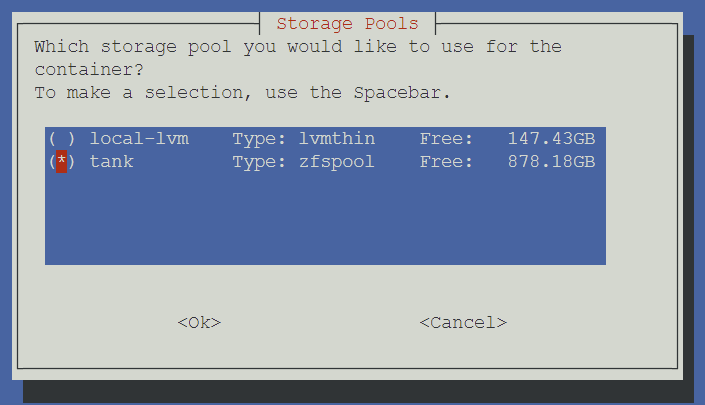The height and width of the screenshot is (405, 705).
Task: Click the dark shadow below the dialog
Action: (x=358, y=392)
